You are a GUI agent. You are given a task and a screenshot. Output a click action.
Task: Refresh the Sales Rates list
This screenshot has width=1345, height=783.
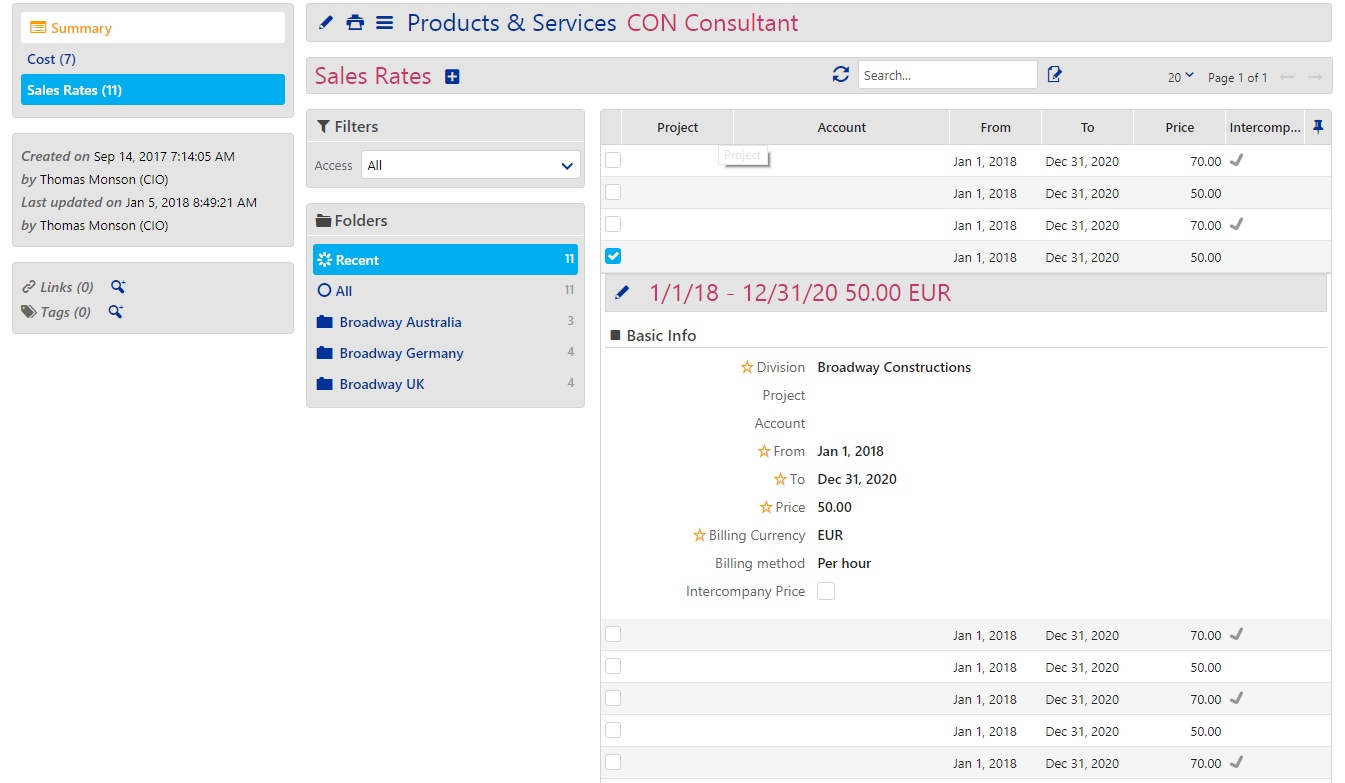841,74
